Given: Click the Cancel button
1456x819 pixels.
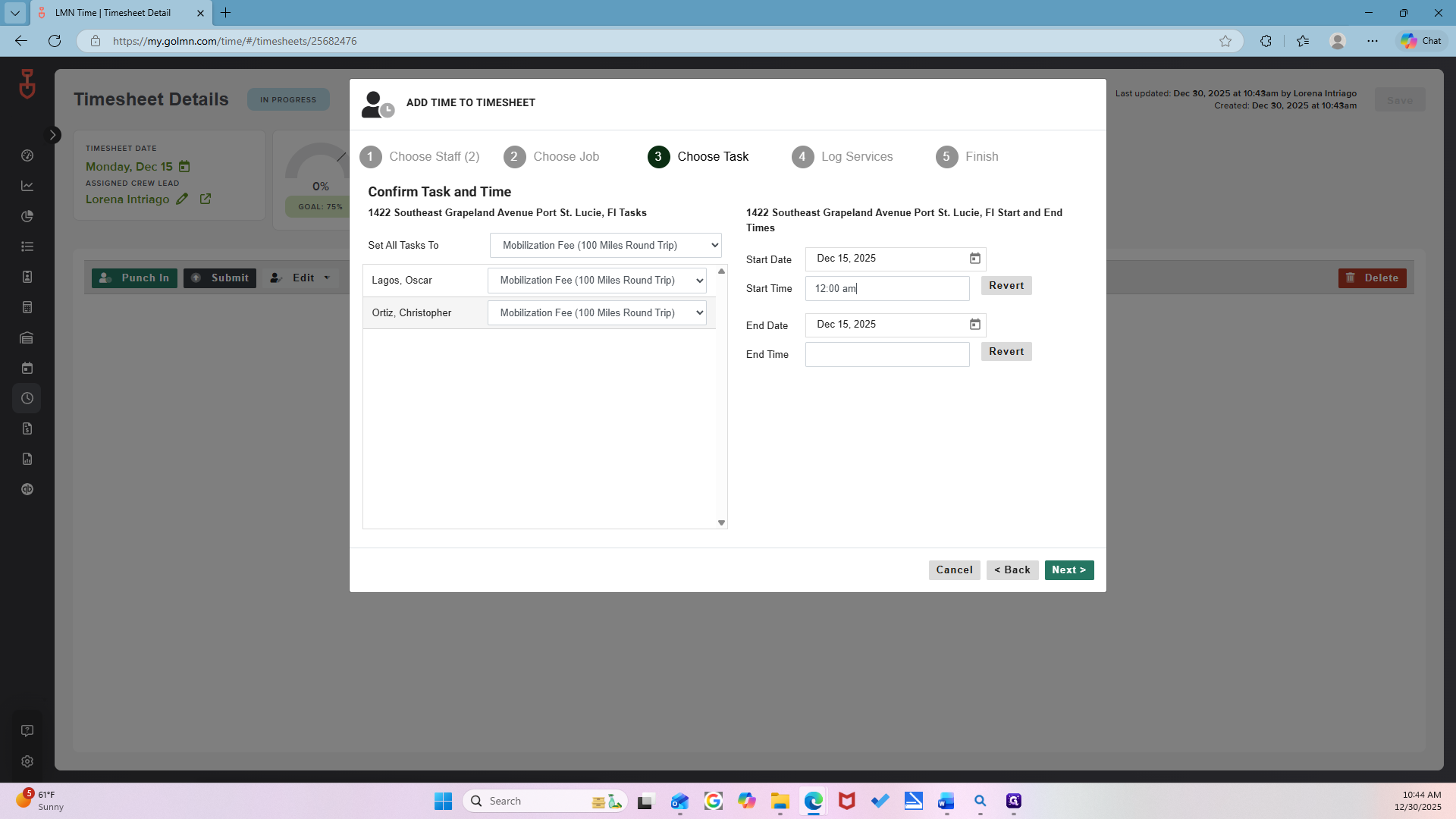Looking at the screenshot, I should coord(954,570).
